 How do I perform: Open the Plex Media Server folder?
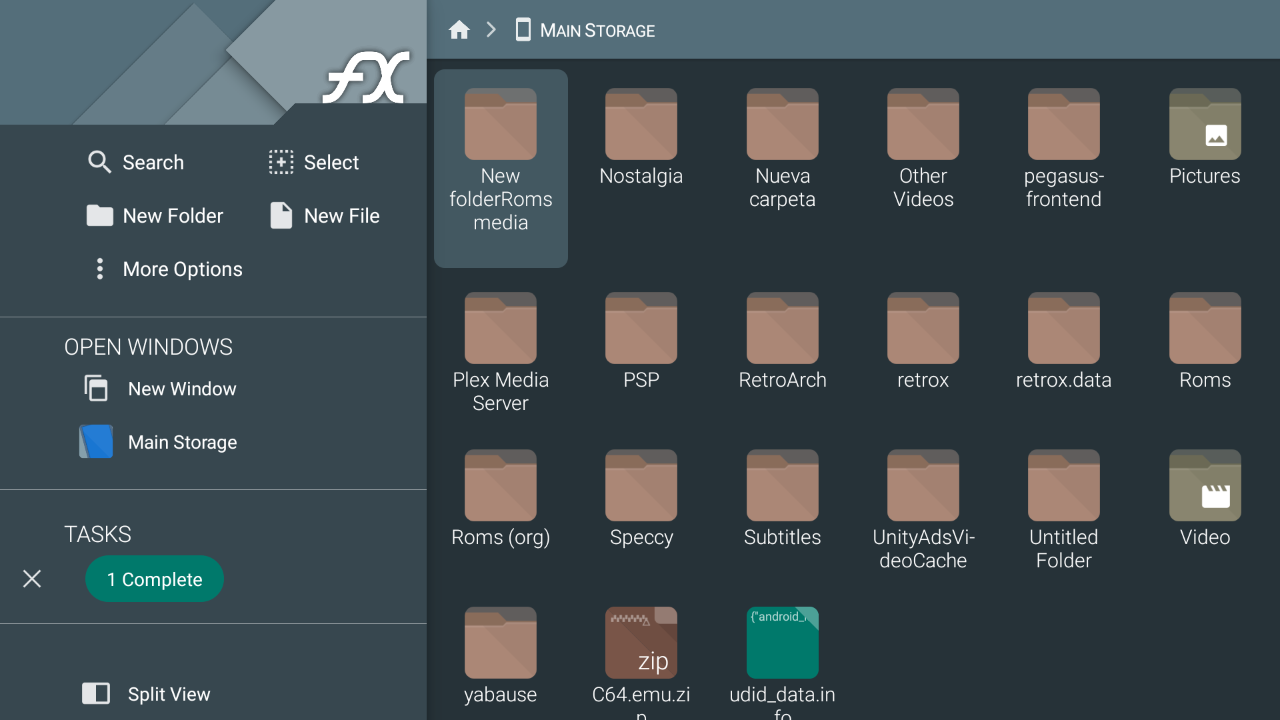point(501,354)
